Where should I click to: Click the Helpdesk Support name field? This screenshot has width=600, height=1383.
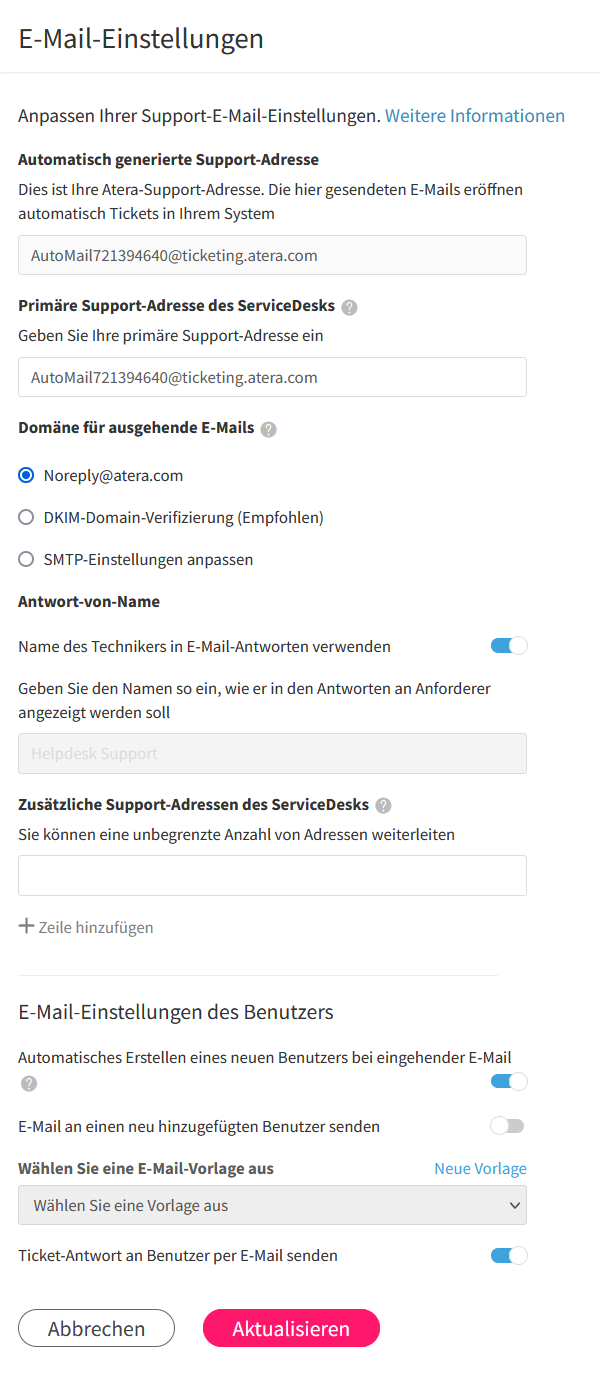pos(272,754)
